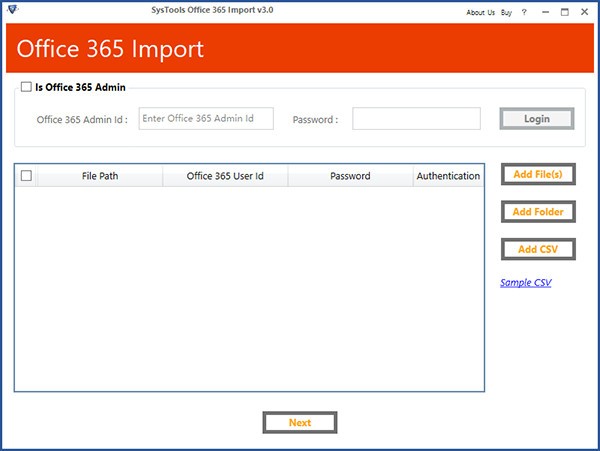Enable the Is Office 365 Admin checkbox
Viewport: 600px width, 451px height.
tap(26, 87)
